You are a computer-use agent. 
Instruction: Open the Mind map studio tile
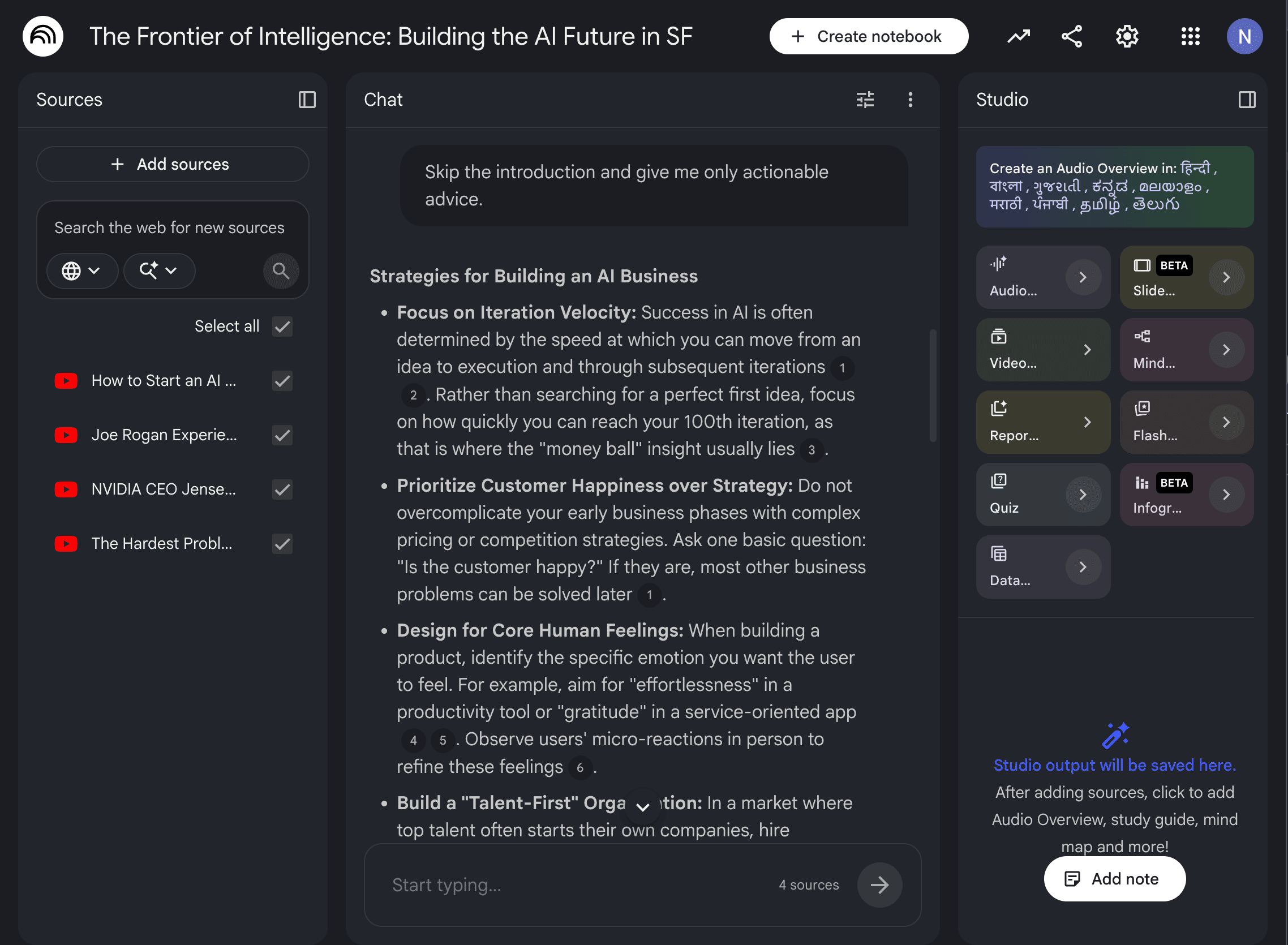coord(1186,350)
